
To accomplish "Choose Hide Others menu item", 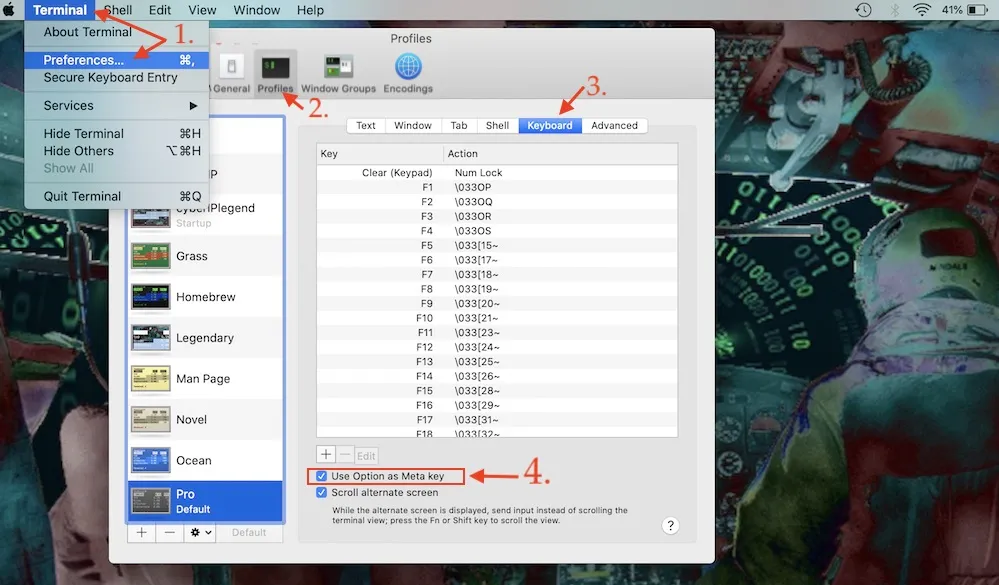I will (x=117, y=151).
